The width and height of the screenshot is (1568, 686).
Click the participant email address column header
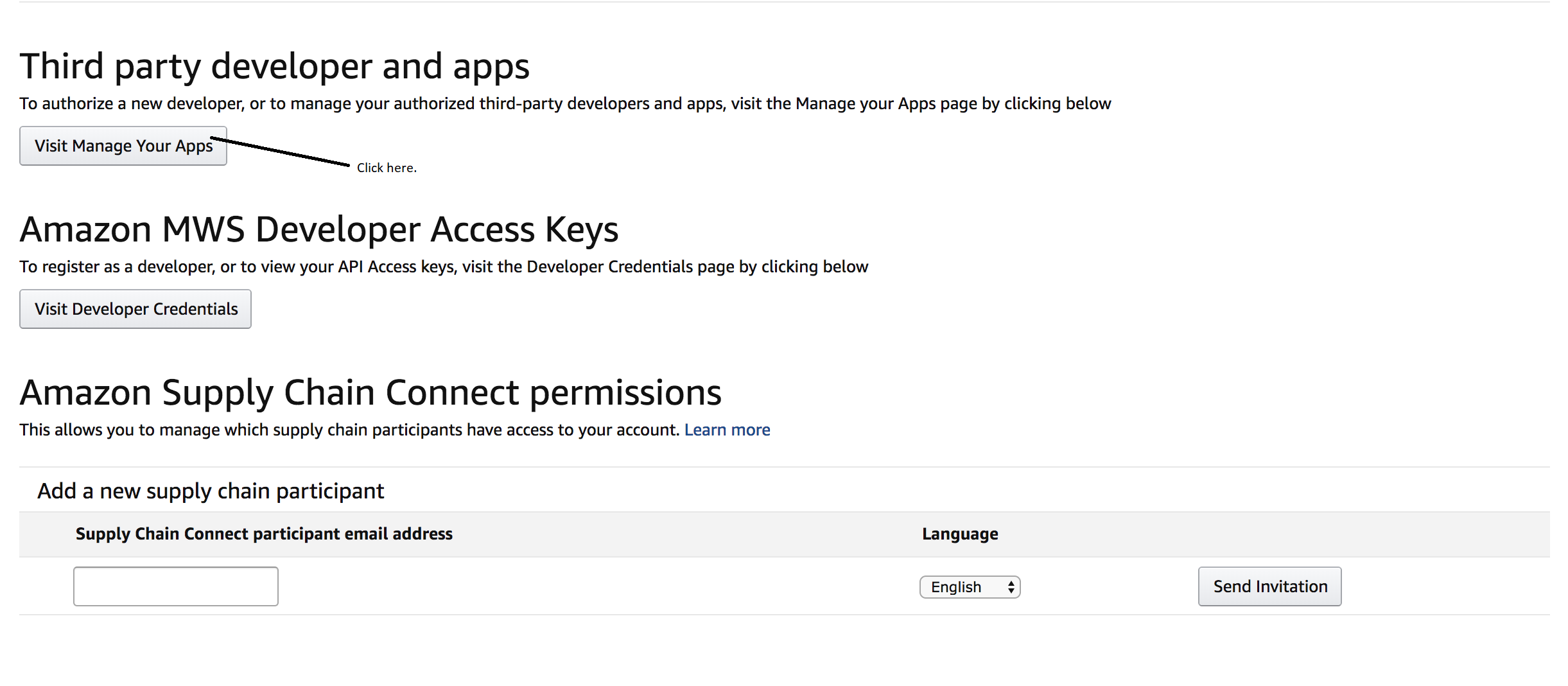pos(264,534)
